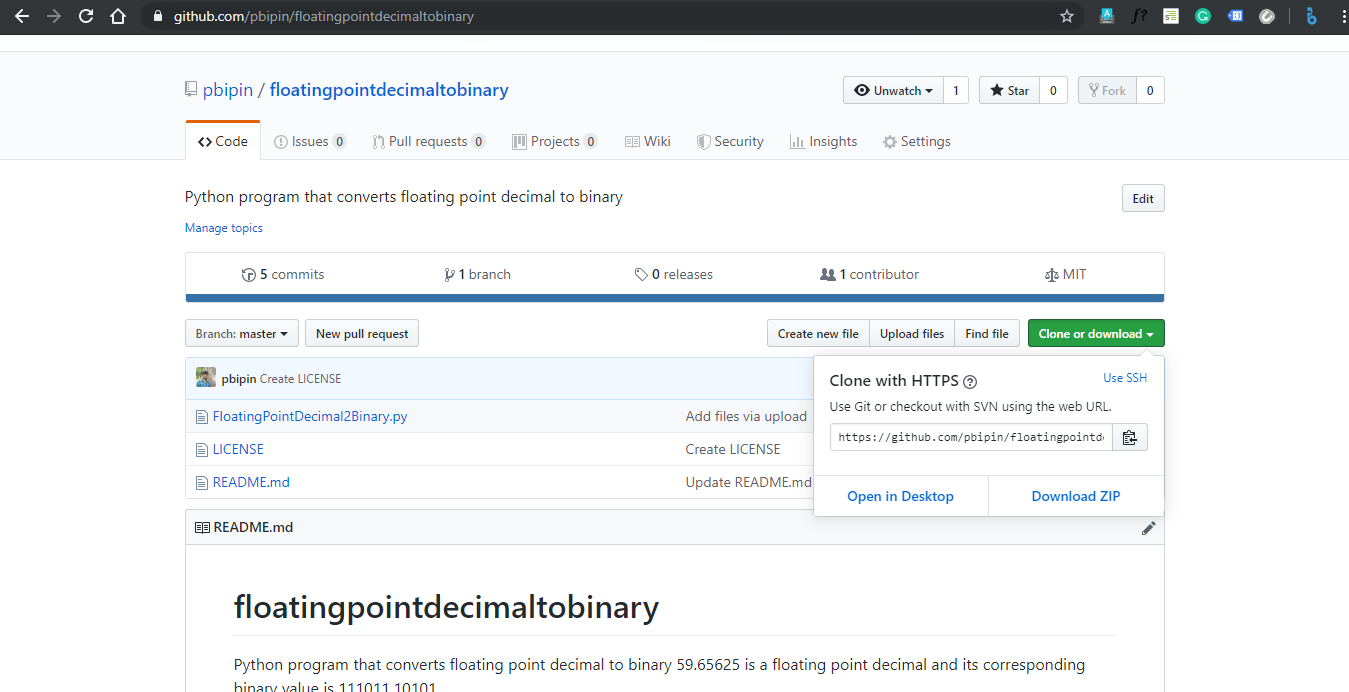Click the blue b extension icon
This screenshot has height=692, width=1349.
pyautogui.click(x=1311, y=16)
